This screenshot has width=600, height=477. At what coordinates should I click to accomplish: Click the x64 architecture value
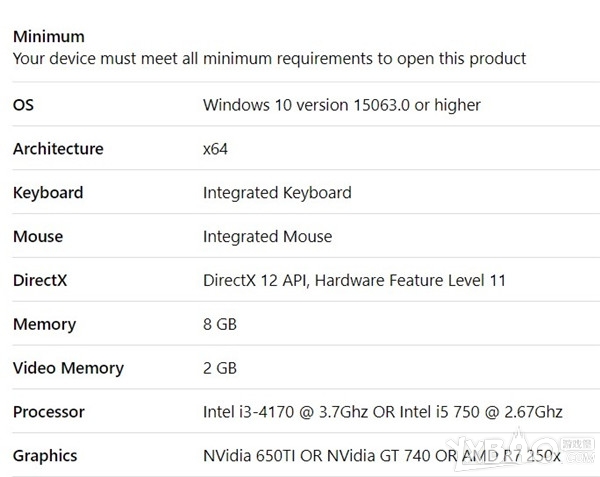(x=215, y=149)
